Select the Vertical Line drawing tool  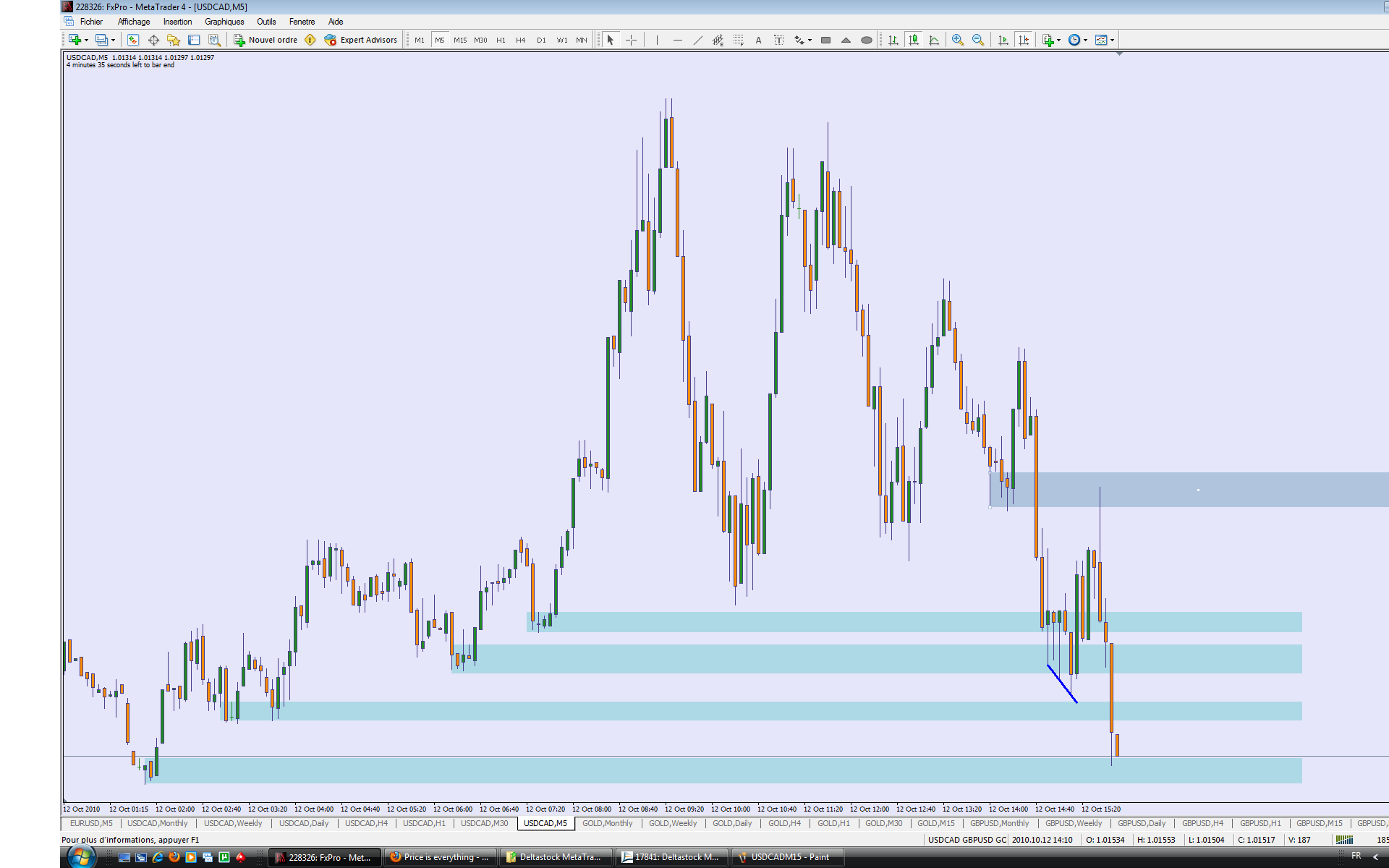pos(657,40)
